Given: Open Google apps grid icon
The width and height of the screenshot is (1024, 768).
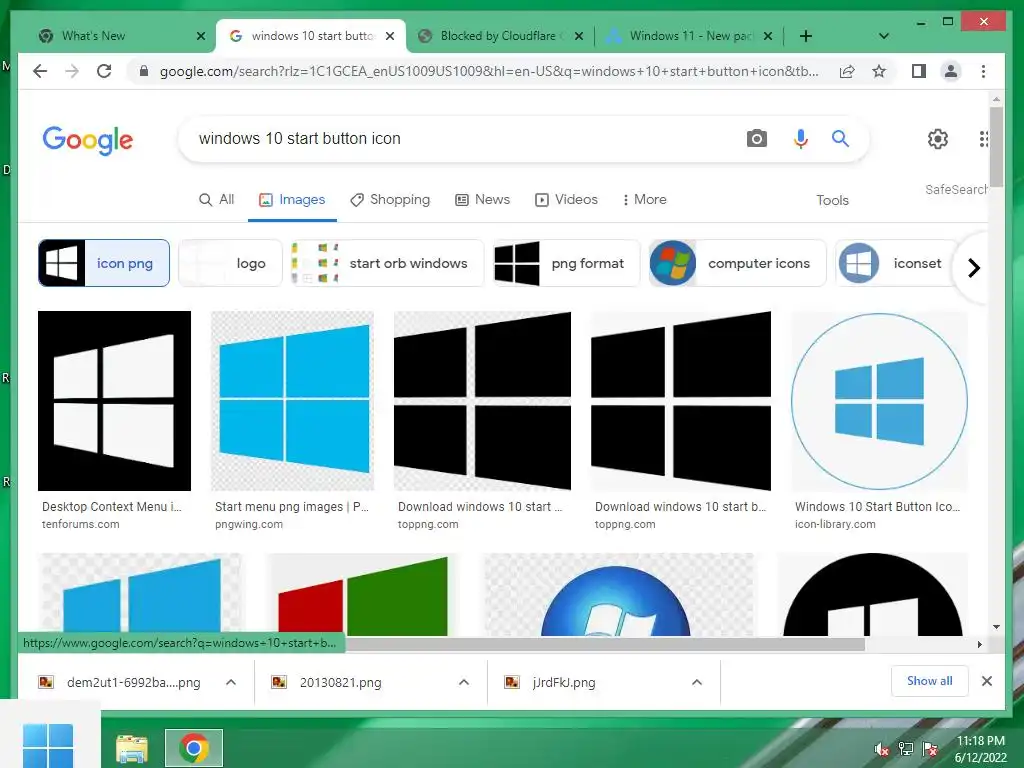Looking at the screenshot, I should [983, 138].
